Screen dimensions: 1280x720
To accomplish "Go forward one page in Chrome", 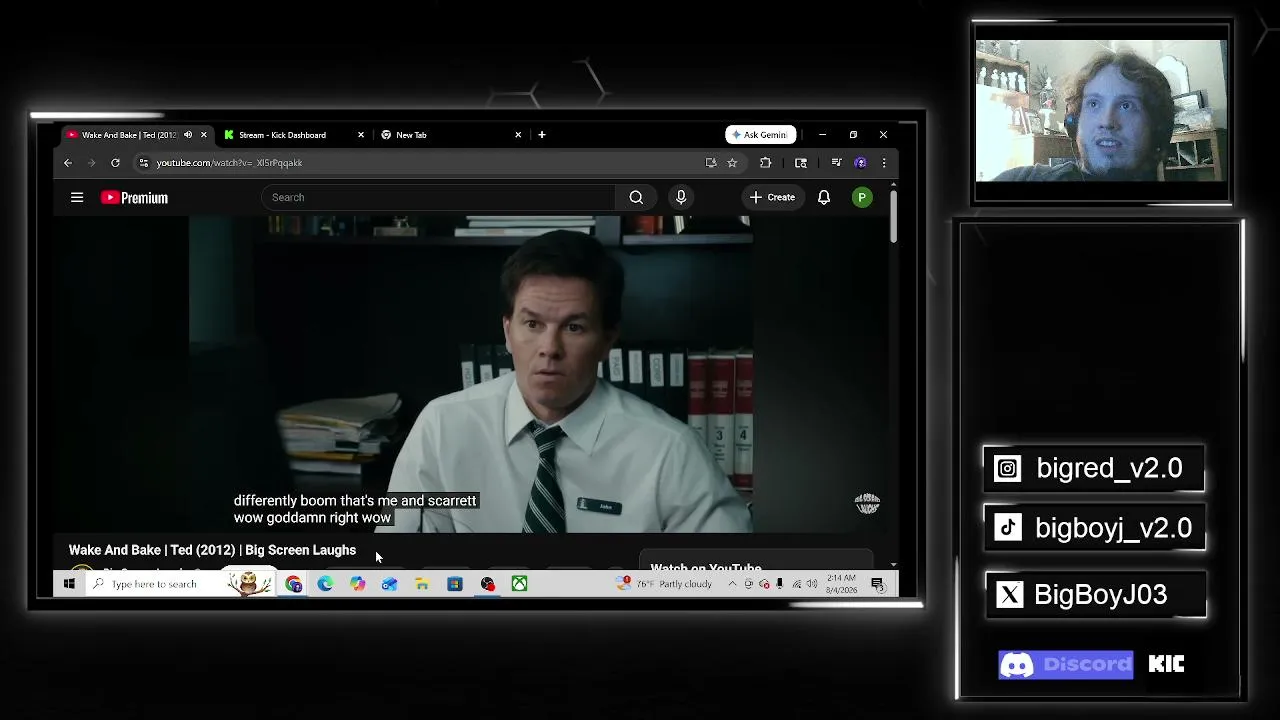I will coord(91,163).
